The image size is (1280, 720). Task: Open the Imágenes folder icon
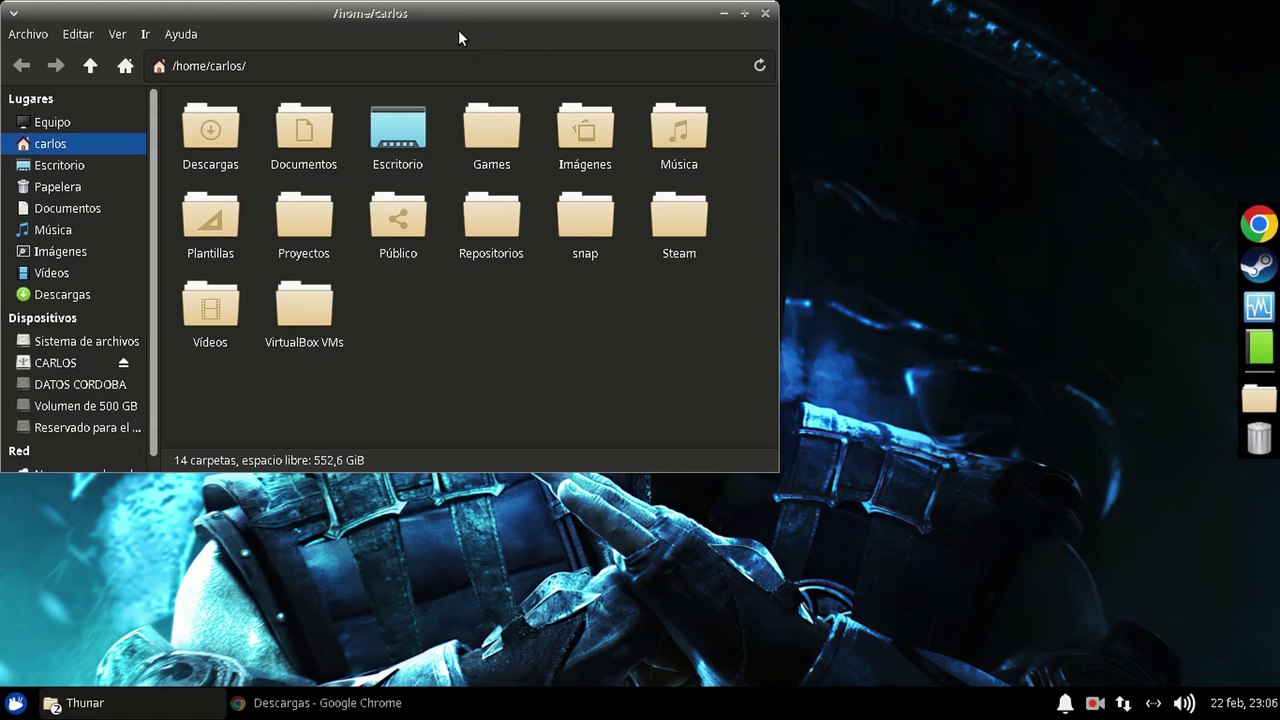[585, 128]
